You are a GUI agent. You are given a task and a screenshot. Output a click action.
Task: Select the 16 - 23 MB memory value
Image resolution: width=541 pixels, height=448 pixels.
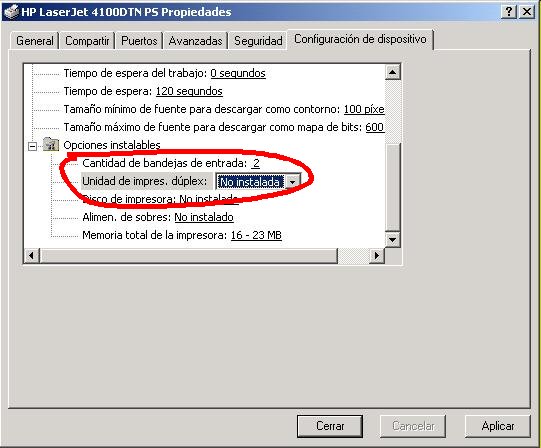click(256, 235)
